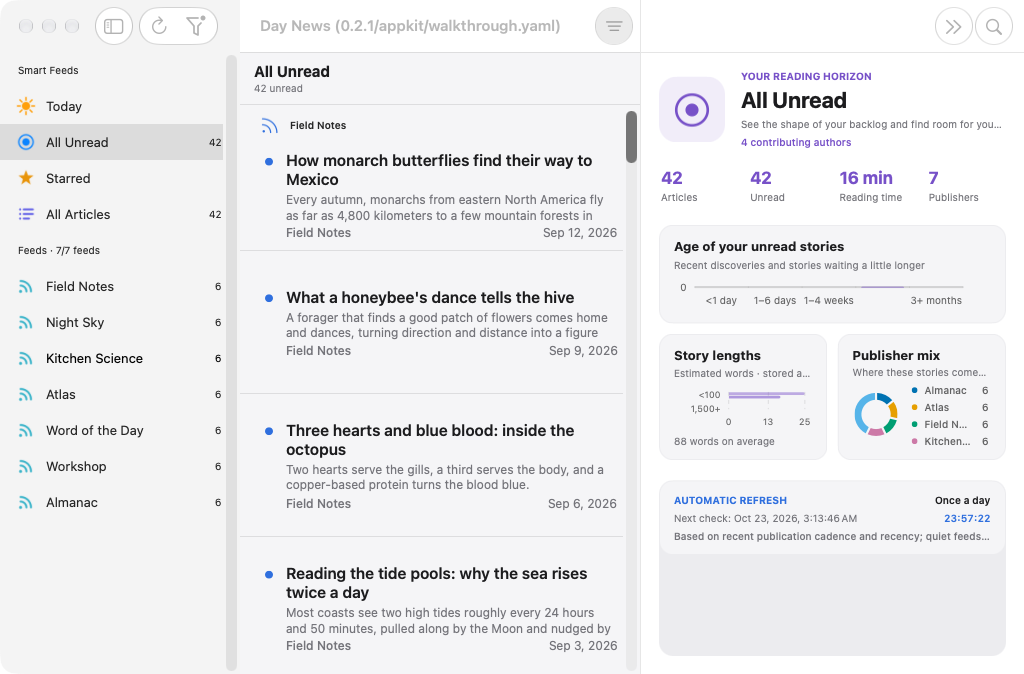Click the purple segment on the age bar
Image resolution: width=1024 pixels, height=674 pixels.
[x=882, y=287]
